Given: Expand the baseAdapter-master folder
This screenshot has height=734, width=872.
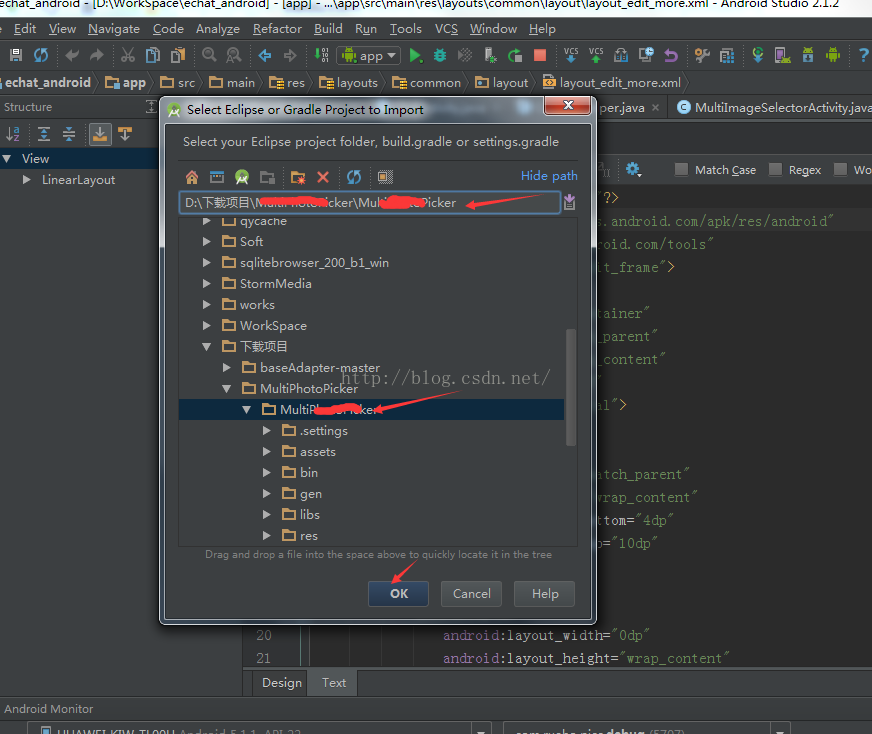Looking at the screenshot, I should coord(226,368).
